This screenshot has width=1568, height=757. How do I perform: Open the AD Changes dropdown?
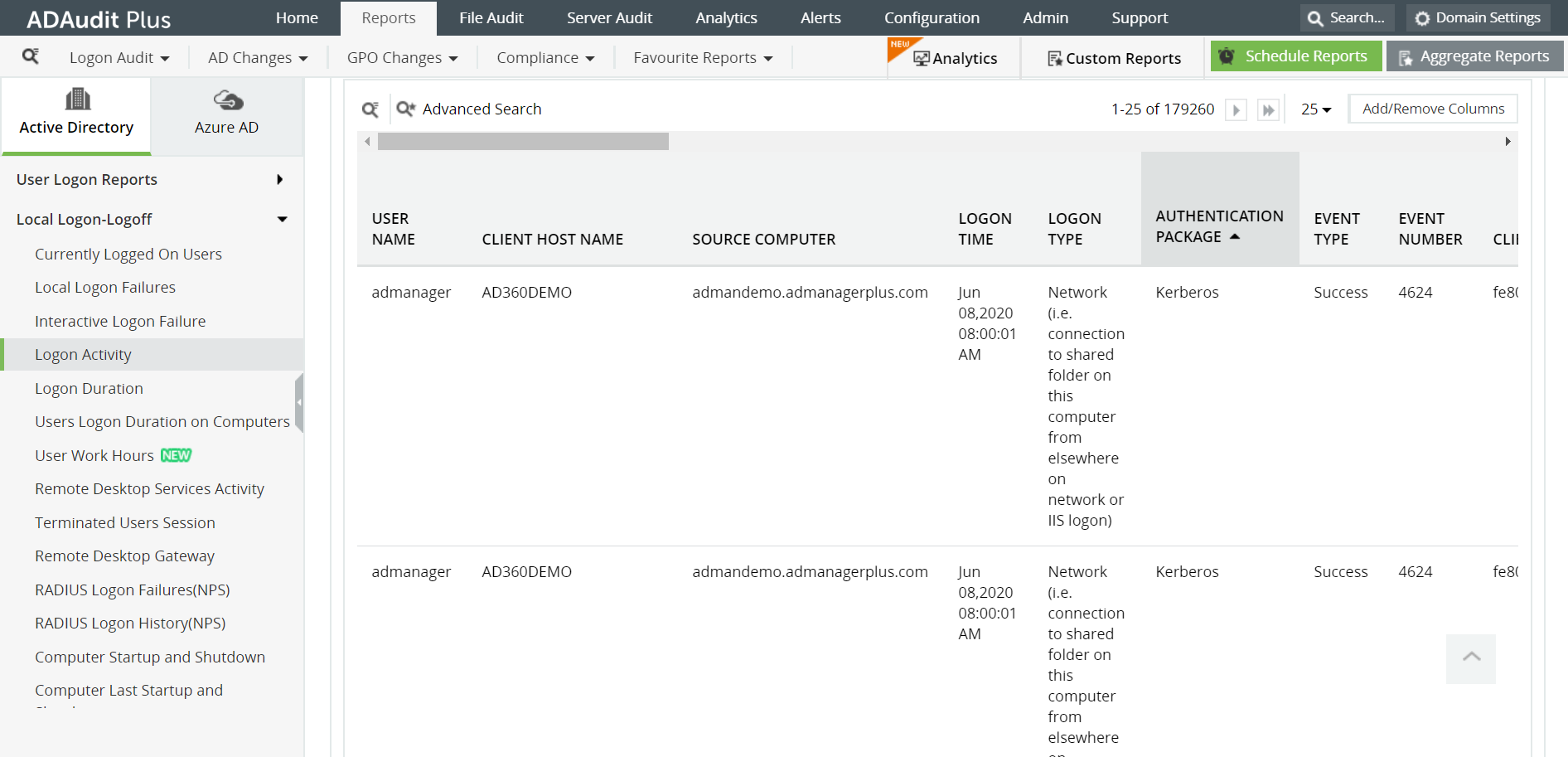pyautogui.click(x=258, y=58)
